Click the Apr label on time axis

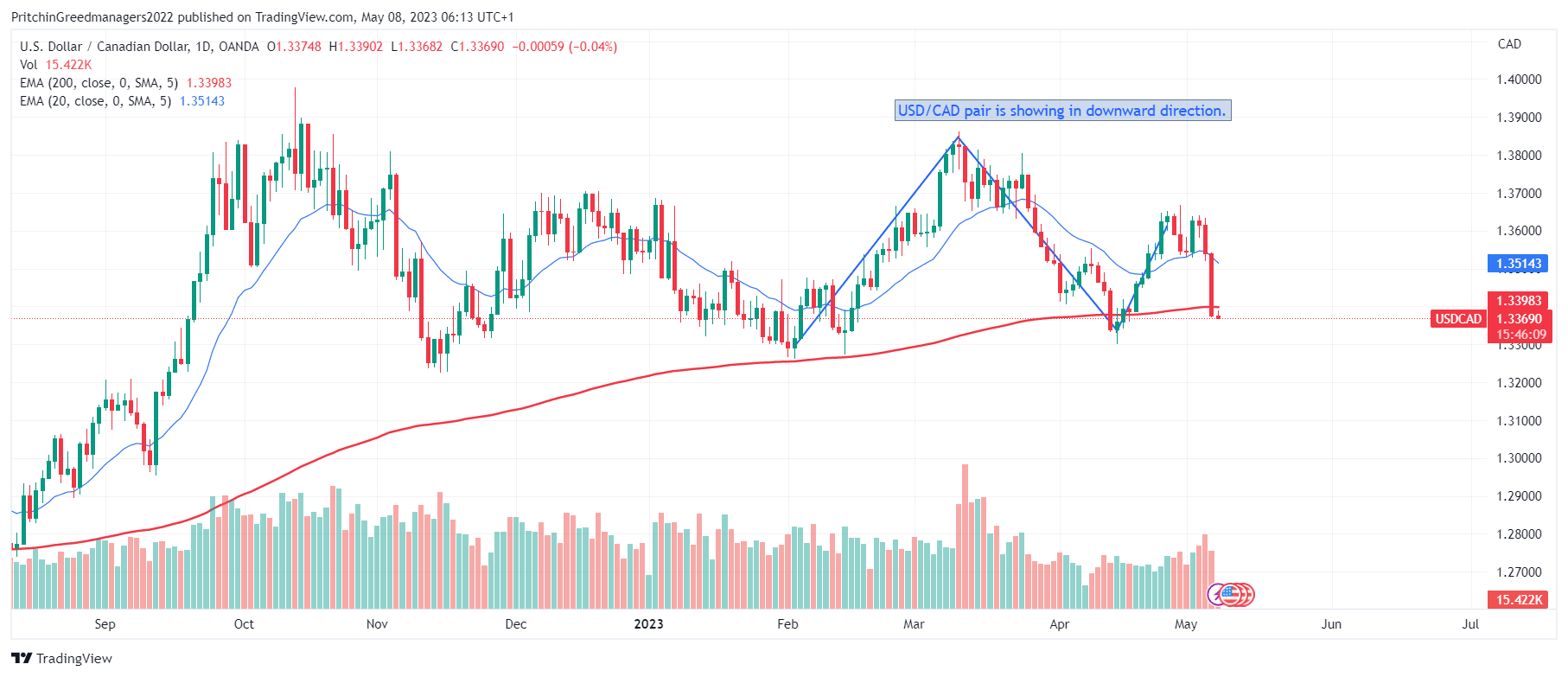point(1059,624)
